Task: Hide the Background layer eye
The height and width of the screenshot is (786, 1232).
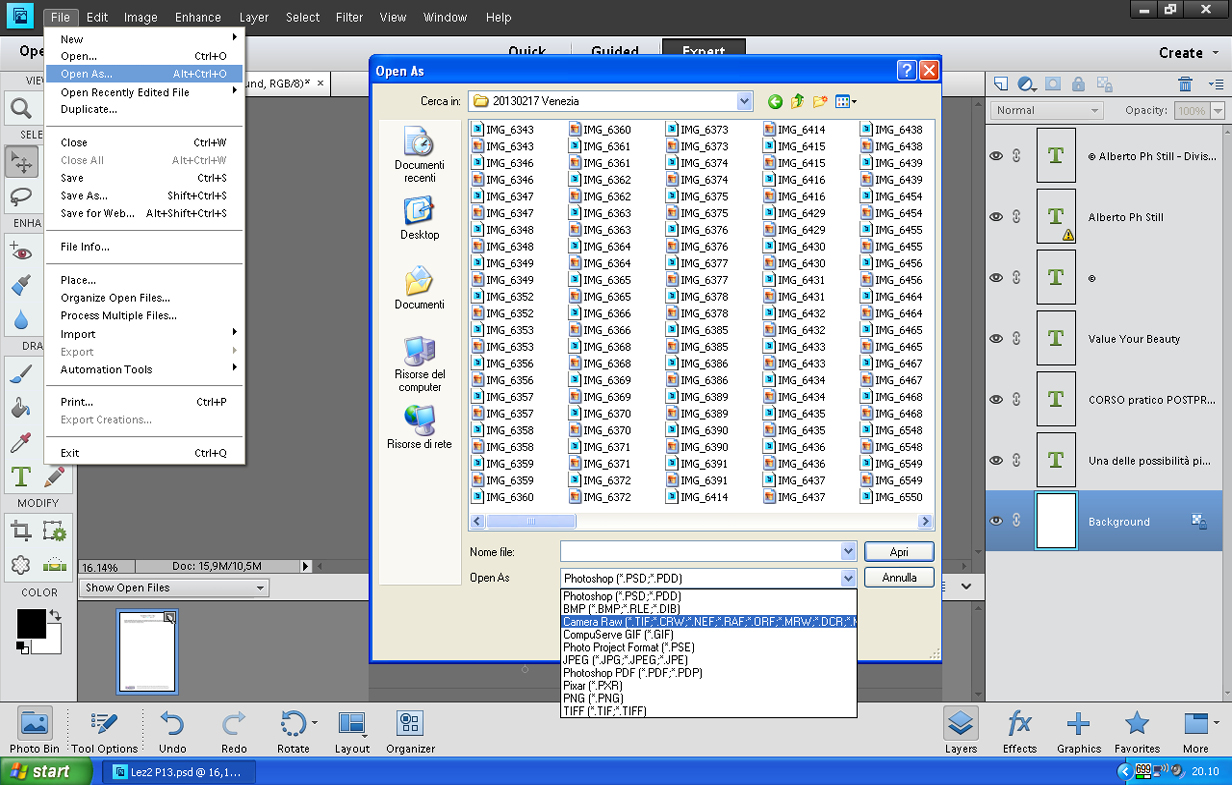Action: coord(996,521)
